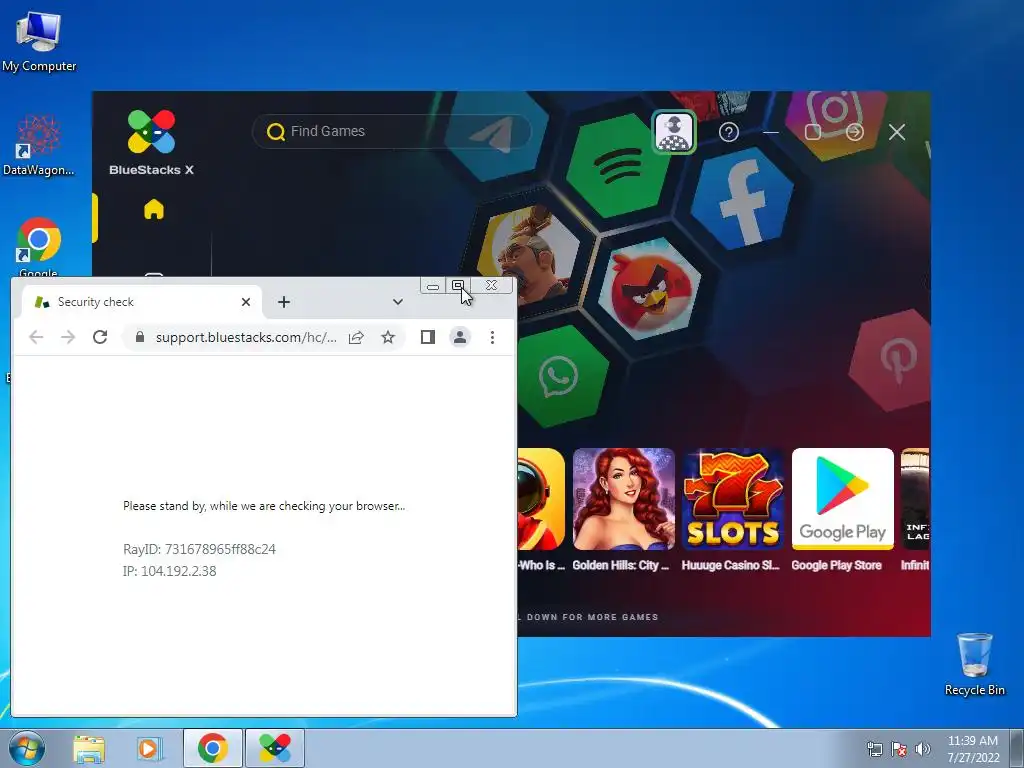Open Chrome three-dot menu

[x=492, y=337]
